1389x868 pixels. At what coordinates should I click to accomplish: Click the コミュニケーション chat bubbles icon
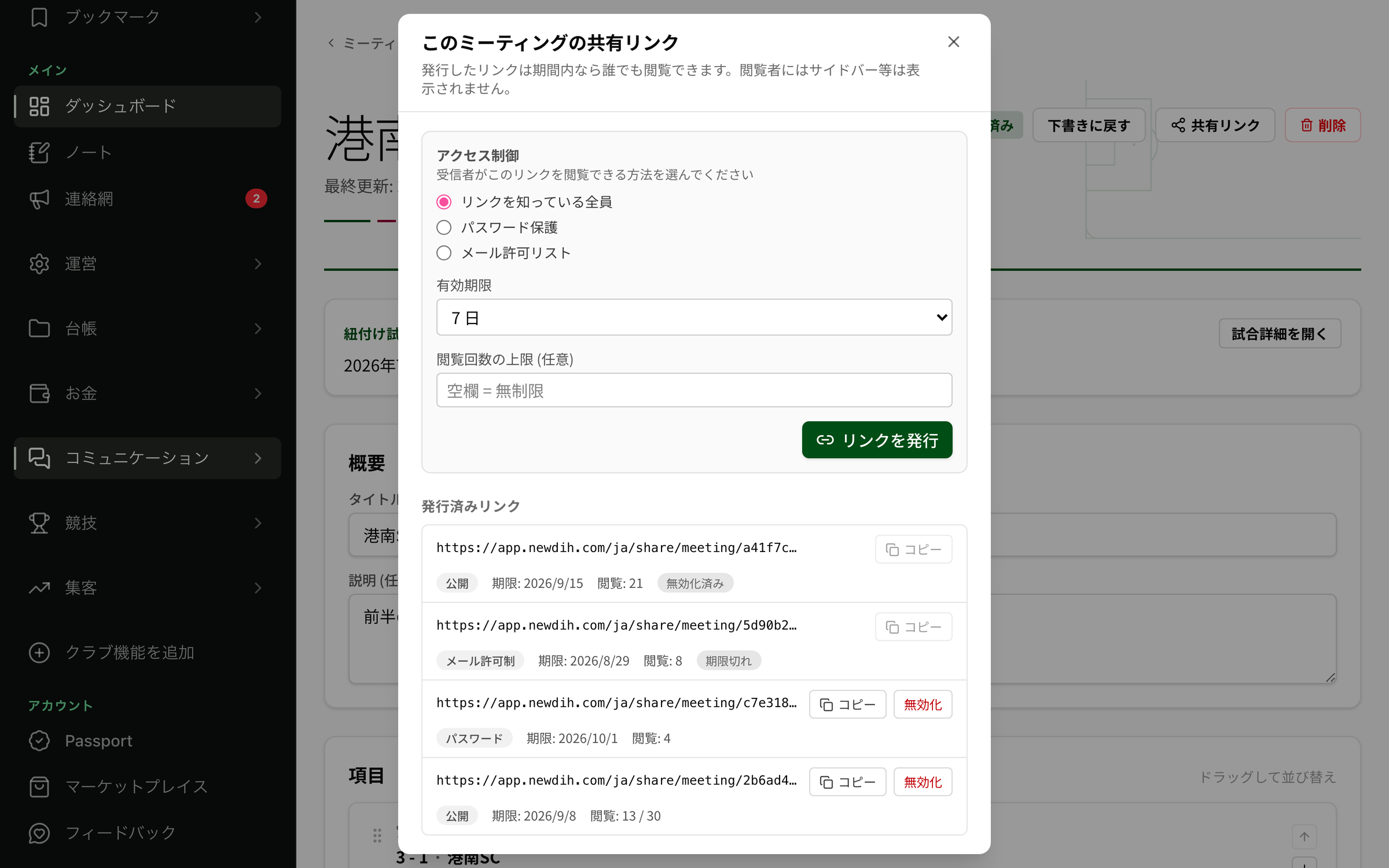click(x=39, y=458)
